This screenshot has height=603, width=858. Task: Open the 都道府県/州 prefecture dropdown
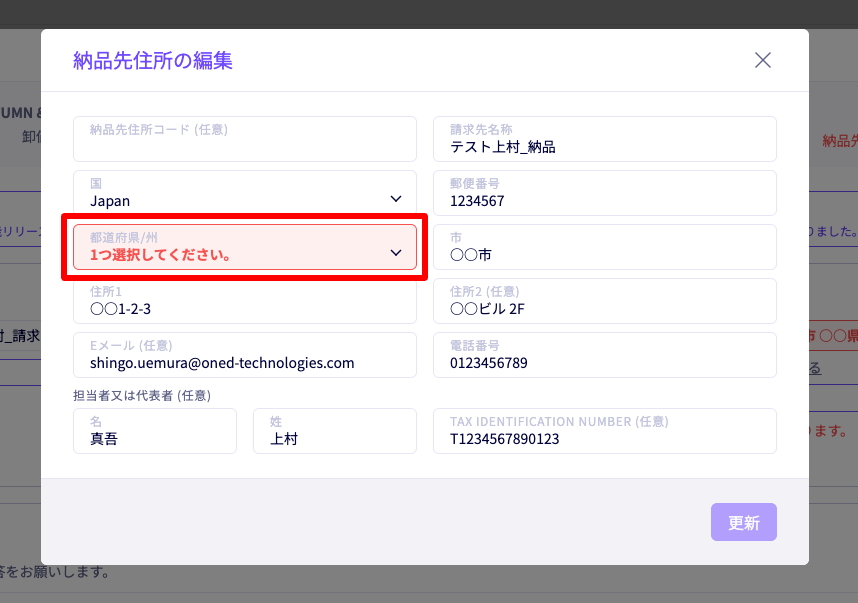click(245, 247)
